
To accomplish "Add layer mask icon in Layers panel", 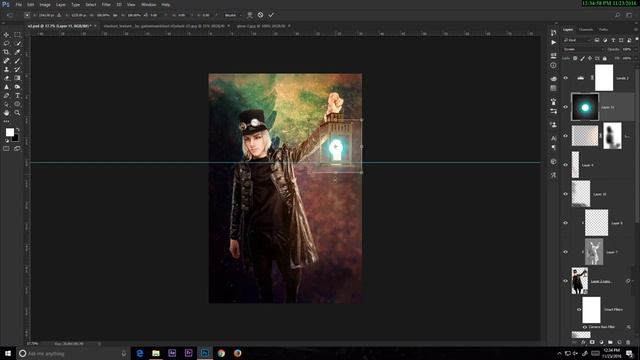I will click(x=592, y=342).
